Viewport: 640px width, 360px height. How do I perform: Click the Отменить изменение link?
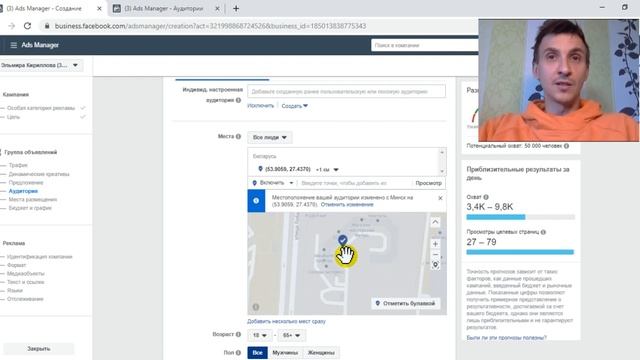tap(347, 204)
